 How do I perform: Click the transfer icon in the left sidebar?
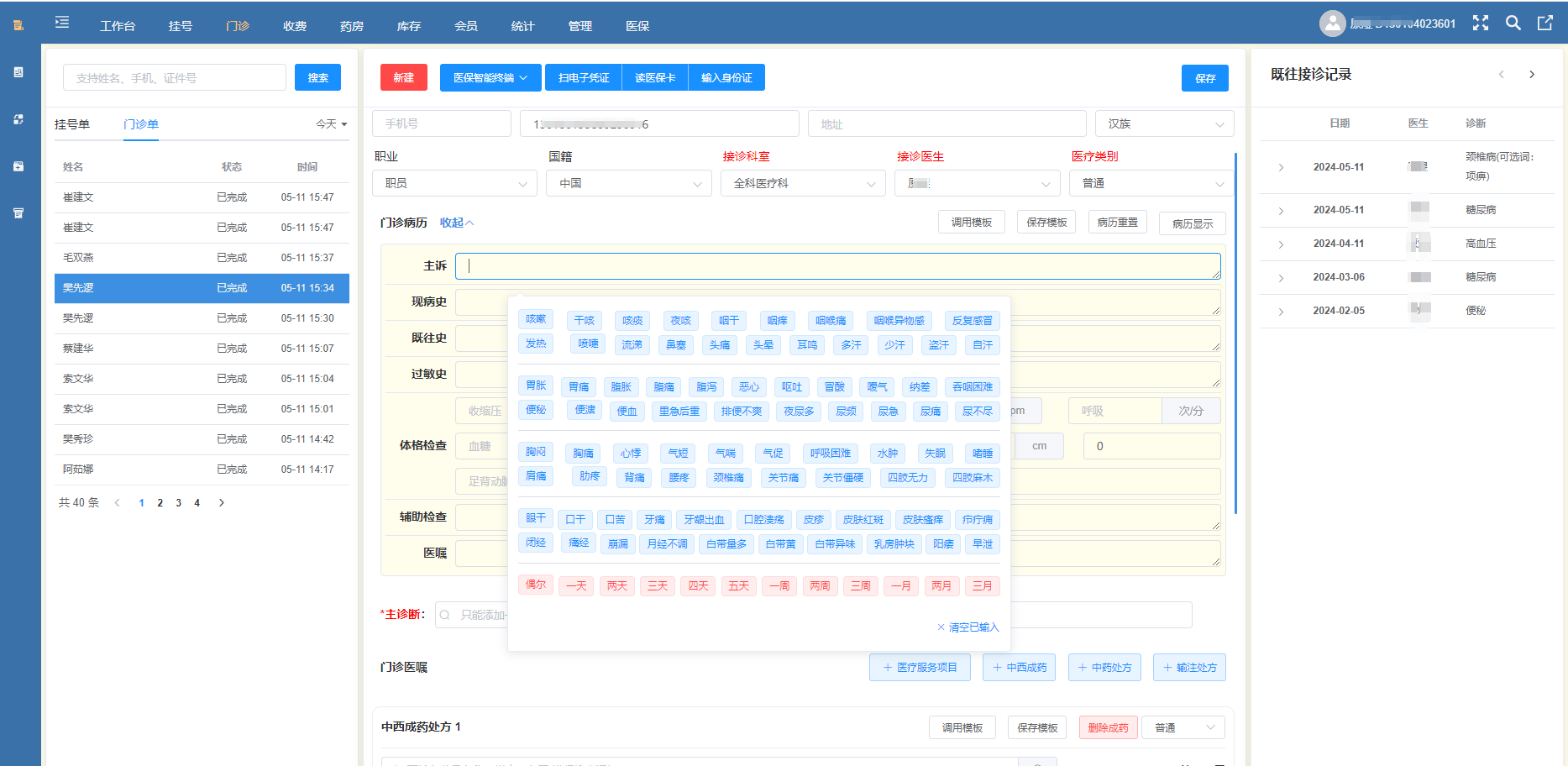18,119
